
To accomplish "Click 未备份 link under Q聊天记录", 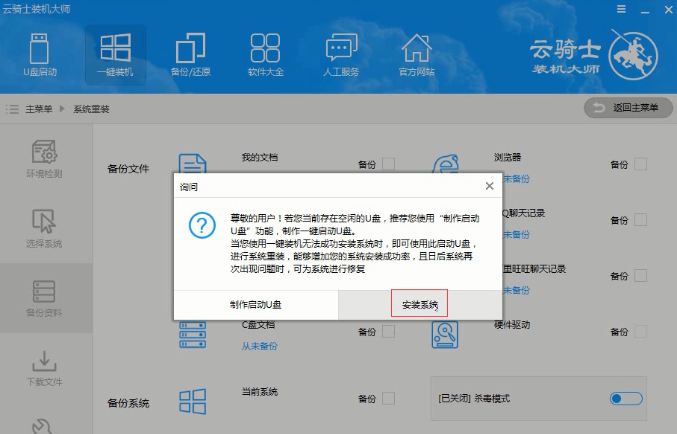I will pyautogui.click(x=516, y=234).
